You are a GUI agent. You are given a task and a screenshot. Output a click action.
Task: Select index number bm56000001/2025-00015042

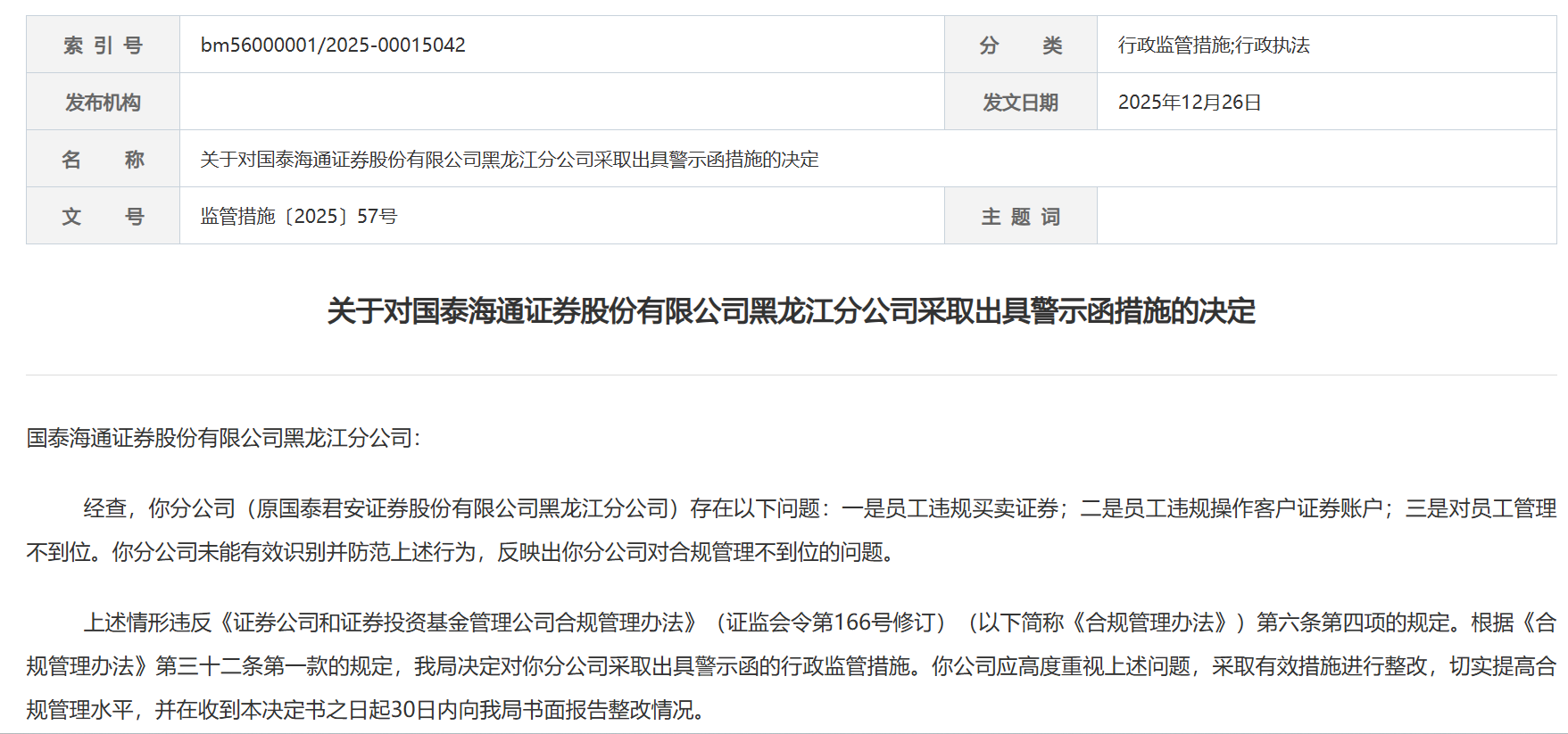click(x=333, y=45)
